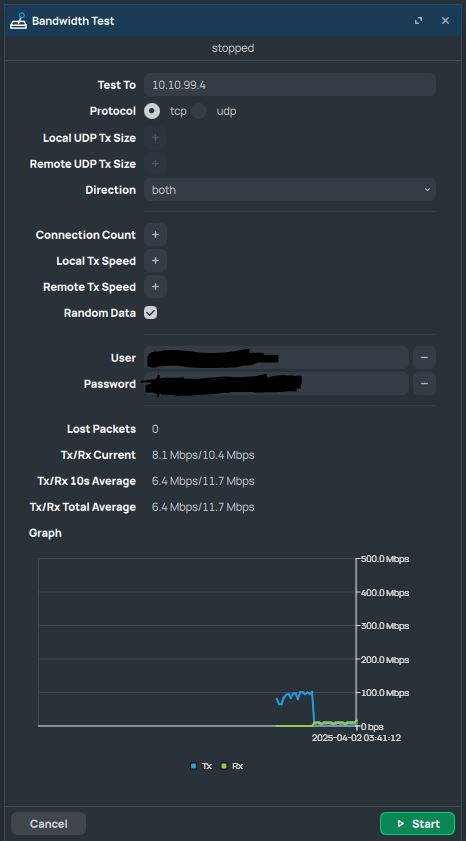466x841 pixels.
Task: Click the Tx/Rx 10s Average value
Action: 203,481
